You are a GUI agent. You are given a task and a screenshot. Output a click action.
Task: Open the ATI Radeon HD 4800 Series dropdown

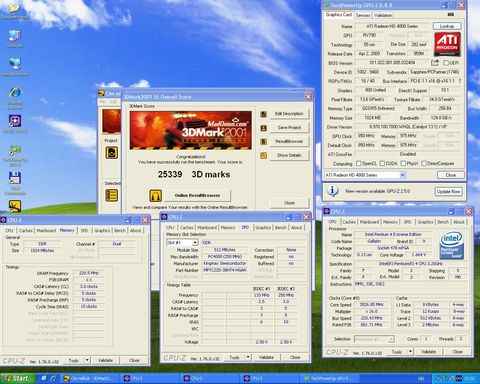coord(402,175)
